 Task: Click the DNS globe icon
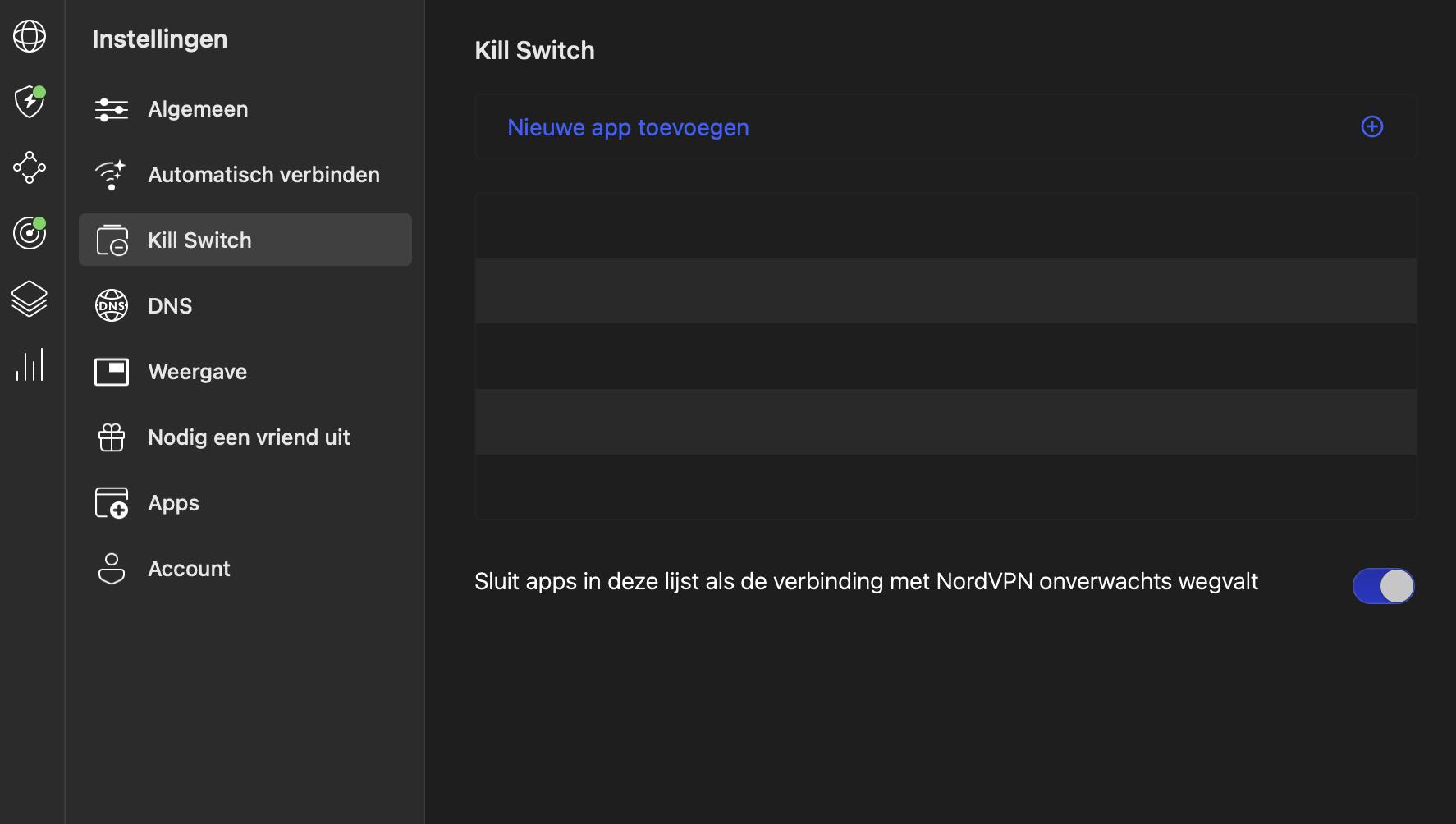pos(112,306)
